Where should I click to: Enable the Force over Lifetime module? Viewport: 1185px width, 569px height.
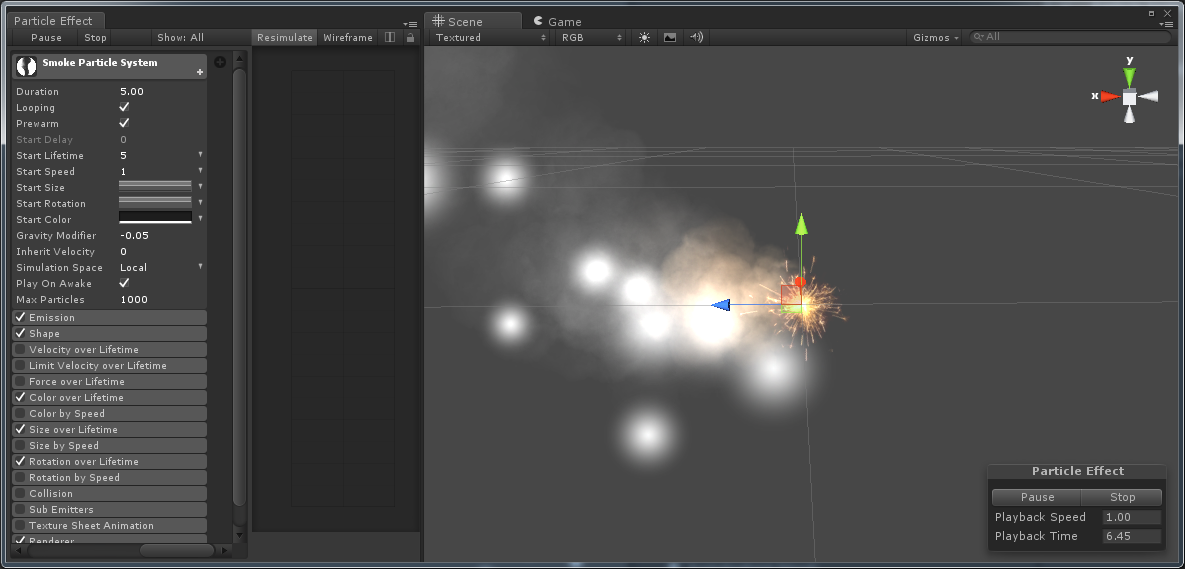[20, 382]
